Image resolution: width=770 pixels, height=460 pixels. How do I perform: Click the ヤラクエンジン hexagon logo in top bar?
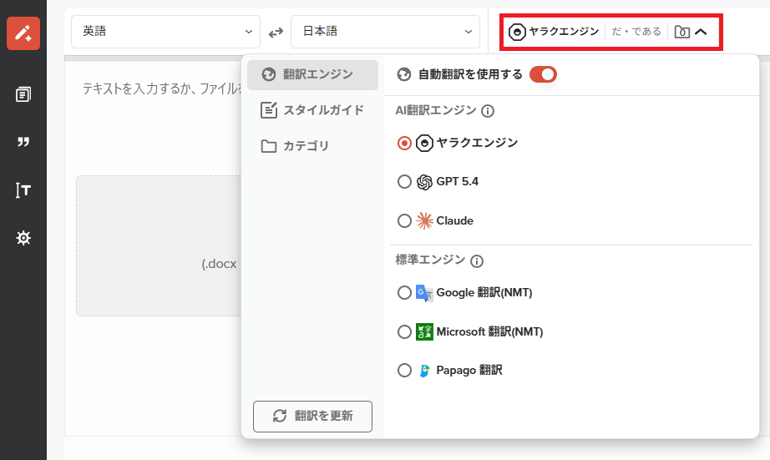point(517,32)
